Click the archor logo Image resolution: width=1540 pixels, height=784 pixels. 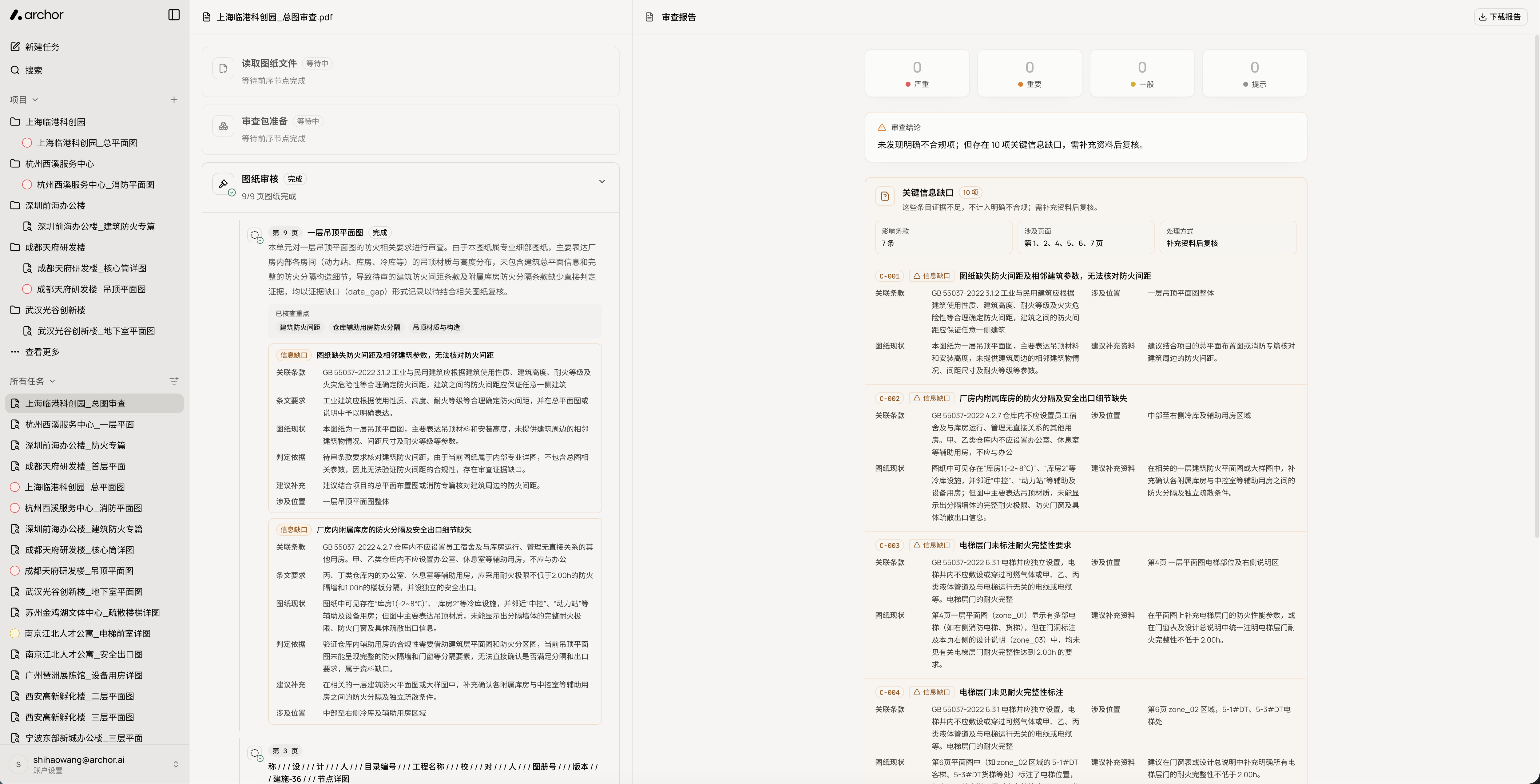point(37,15)
